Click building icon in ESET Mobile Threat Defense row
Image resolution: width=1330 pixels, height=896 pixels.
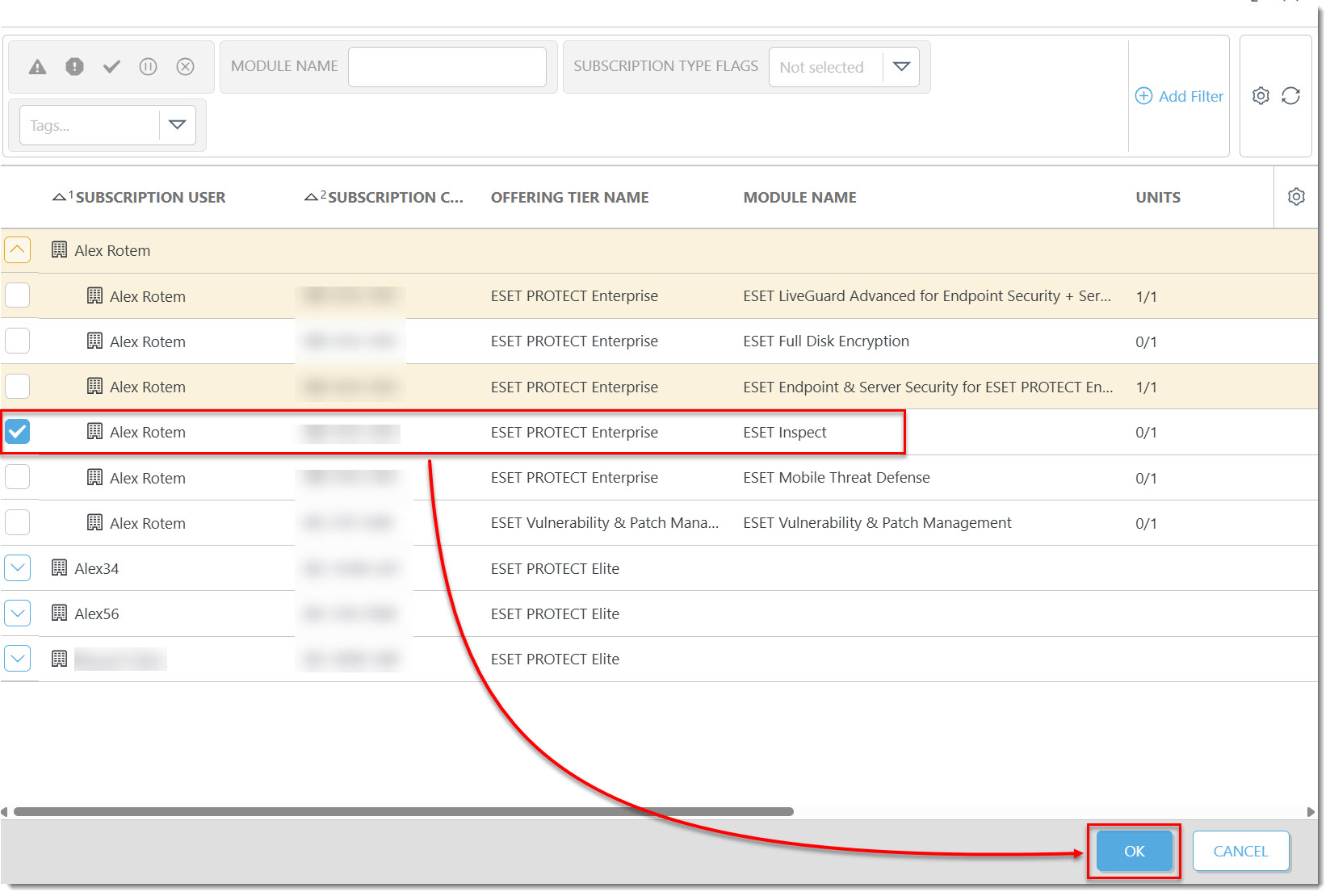click(x=94, y=478)
